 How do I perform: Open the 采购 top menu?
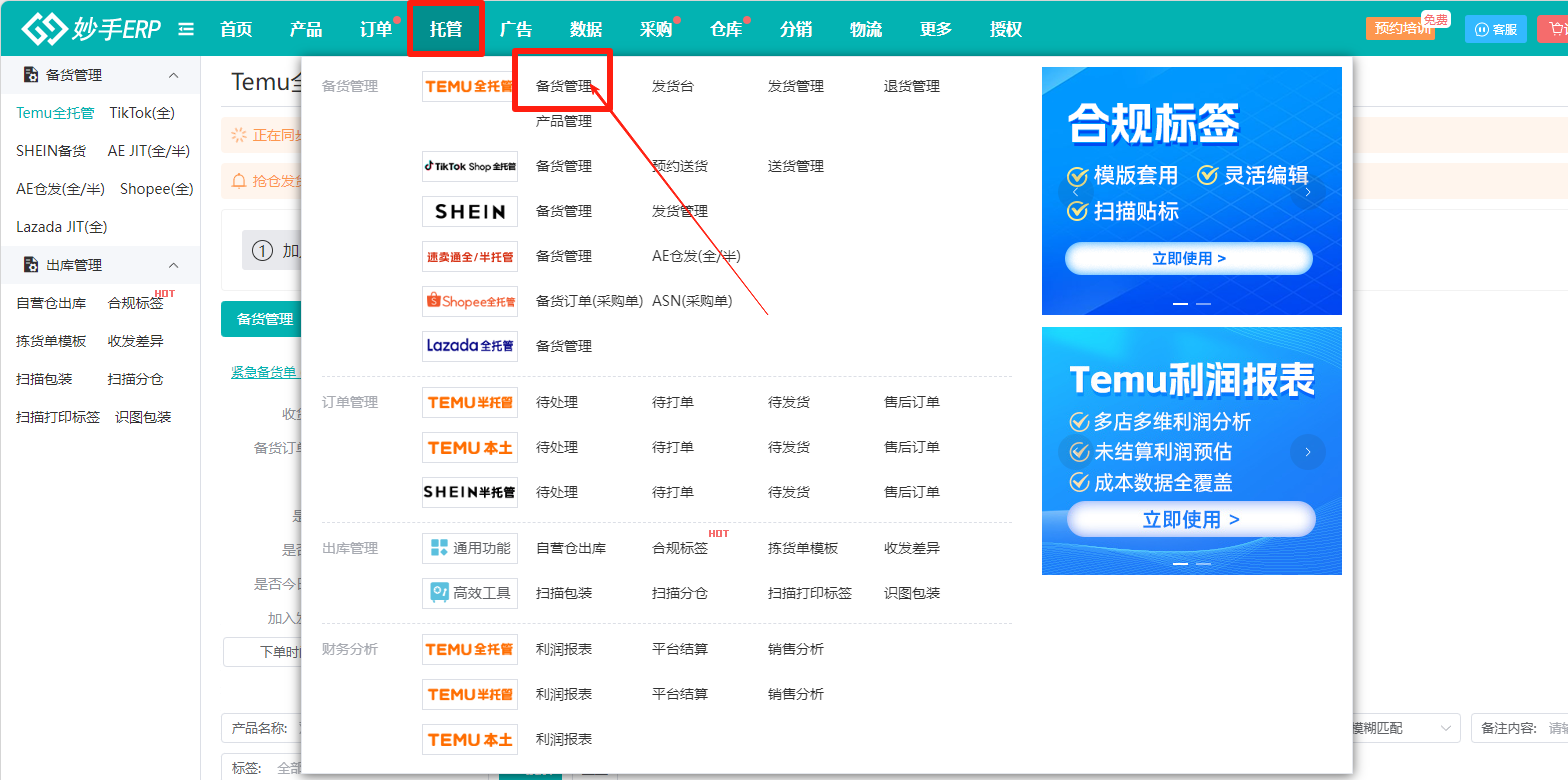[656, 29]
